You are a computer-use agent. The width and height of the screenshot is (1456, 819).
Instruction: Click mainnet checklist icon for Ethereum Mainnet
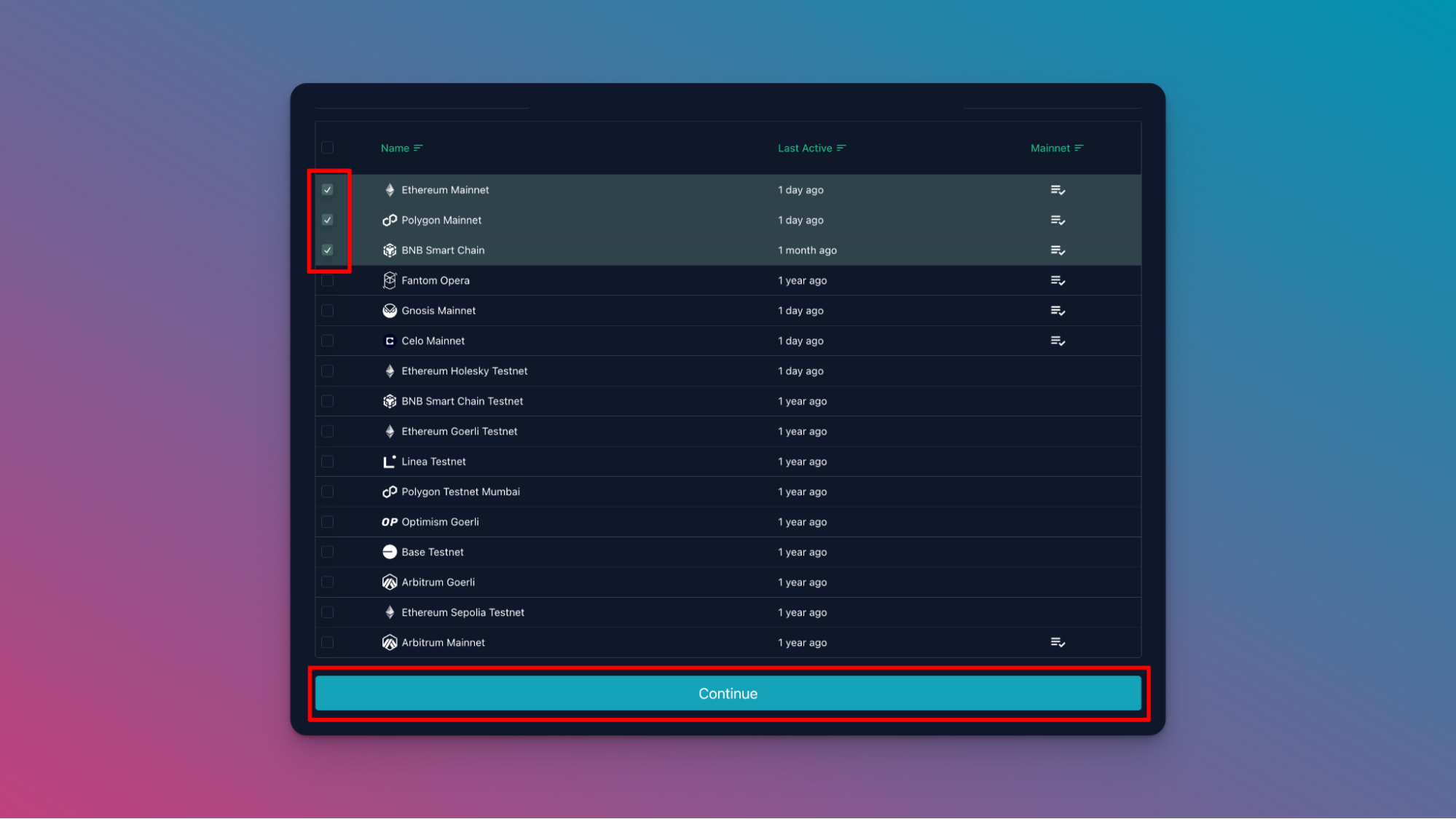(x=1058, y=190)
